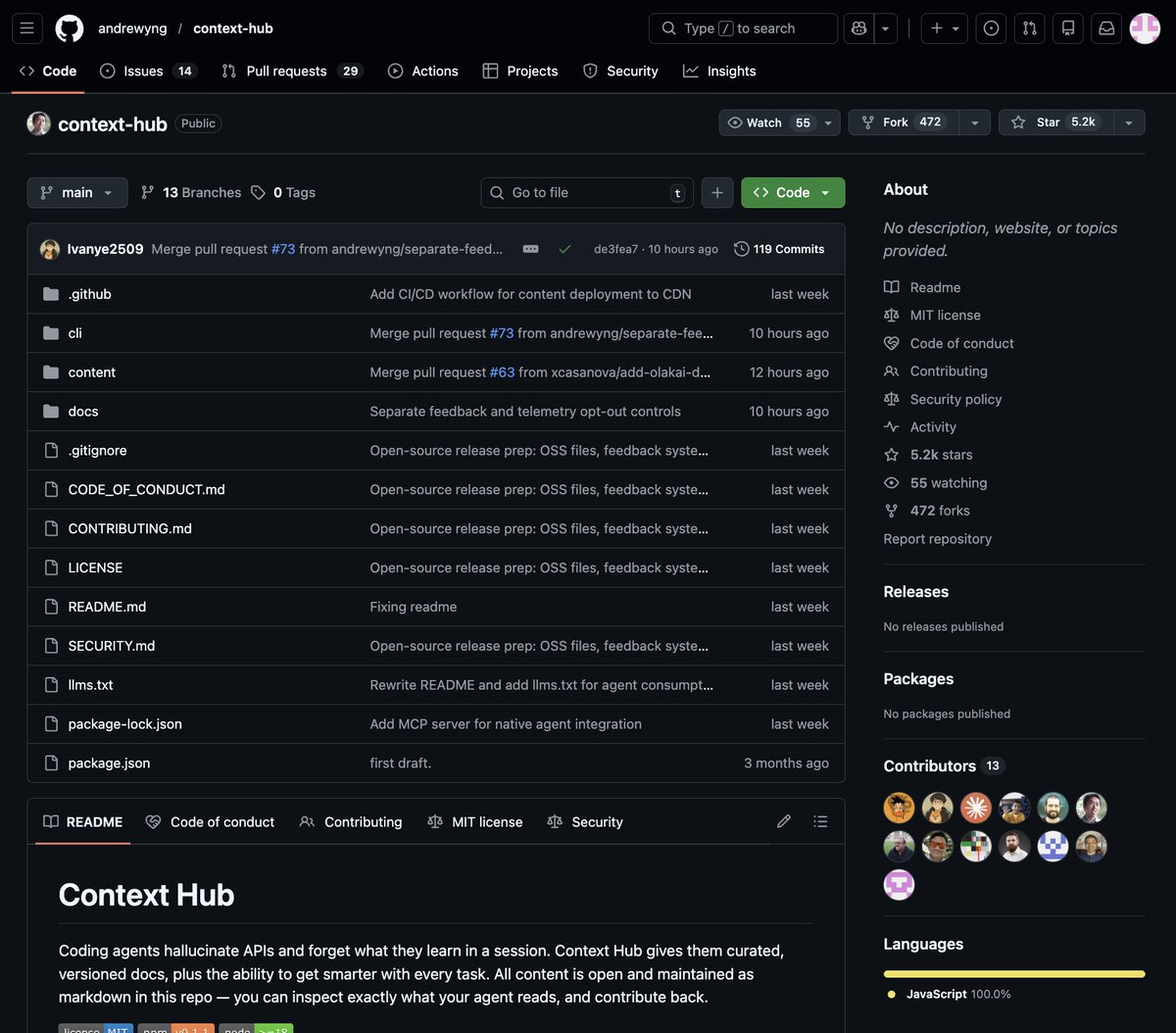Select the Code of conduct tab below files
Viewport: 1176px width, 1033px height.
pyautogui.click(x=210, y=821)
